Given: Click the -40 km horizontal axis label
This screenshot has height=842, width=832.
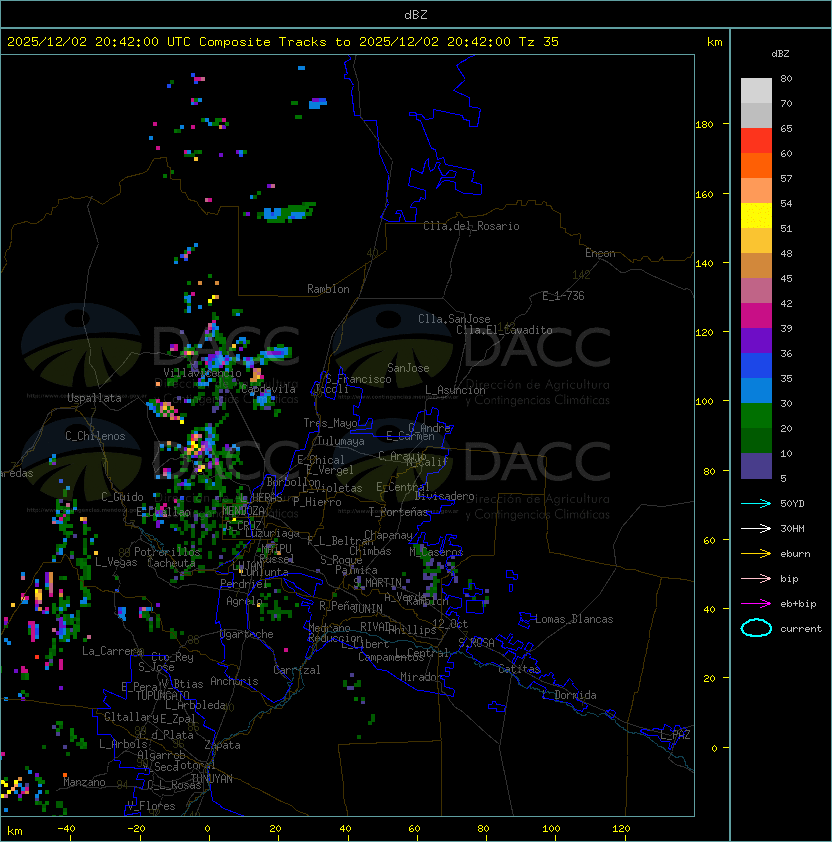Looking at the screenshot, I should pyautogui.click(x=67, y=829).
